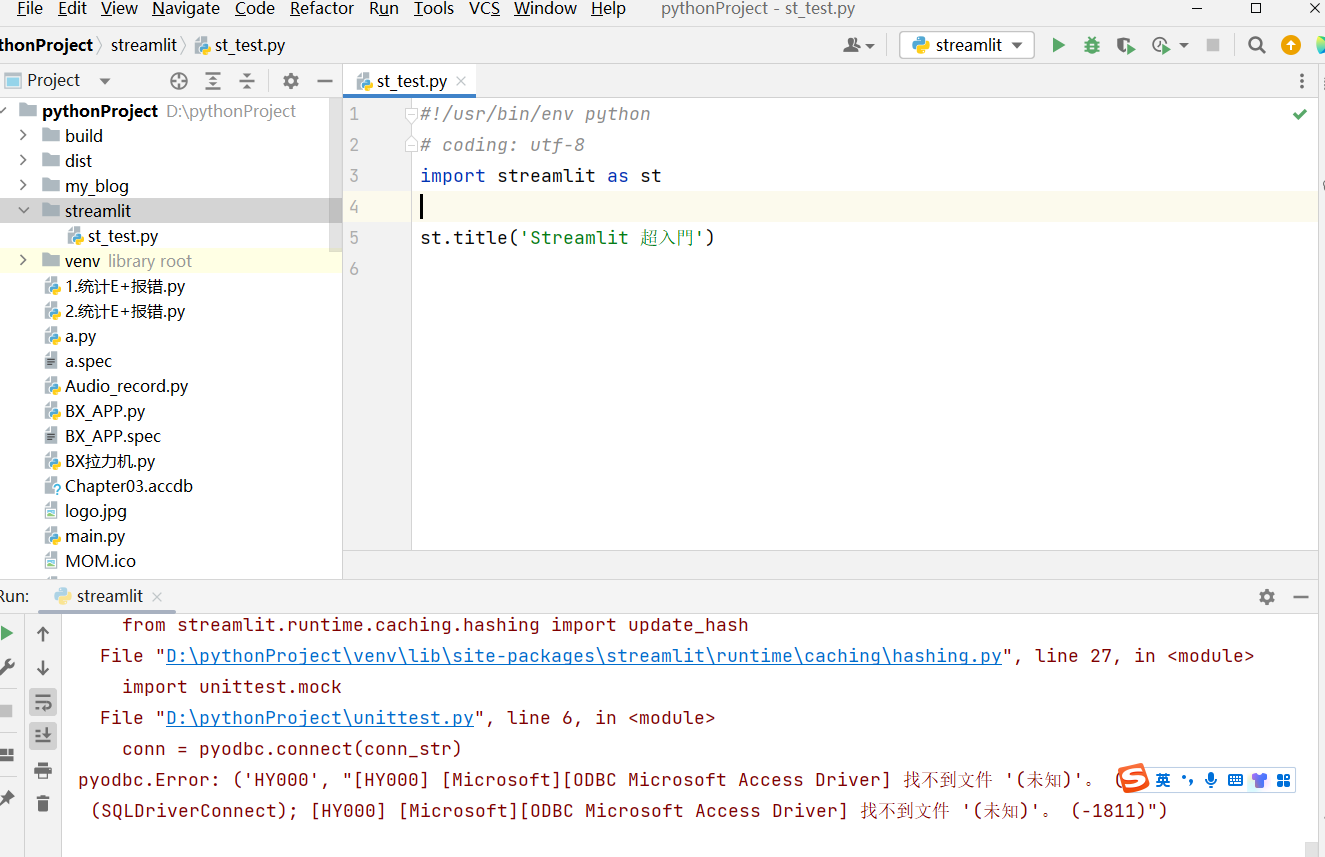Viewport: 1325px width, 857px height.
Task: Toggle scroll to end in console
Action: pos(43,736)
